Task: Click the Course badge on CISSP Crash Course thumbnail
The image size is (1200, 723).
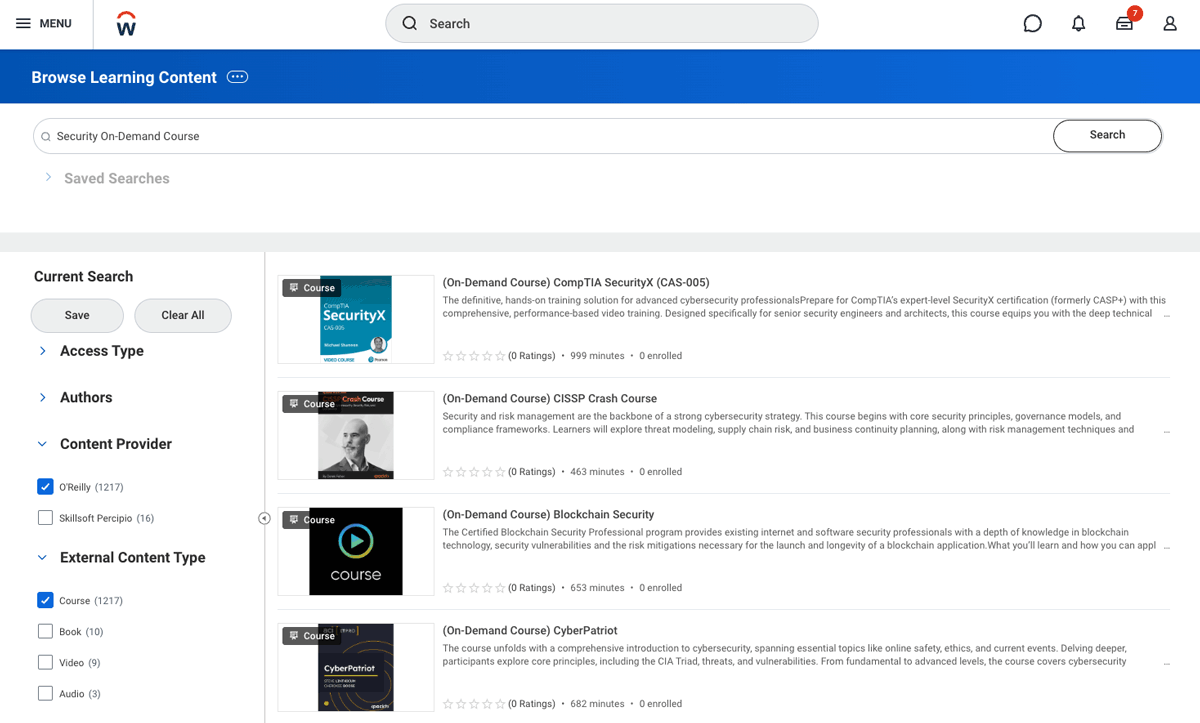Action: pos(311,404)
